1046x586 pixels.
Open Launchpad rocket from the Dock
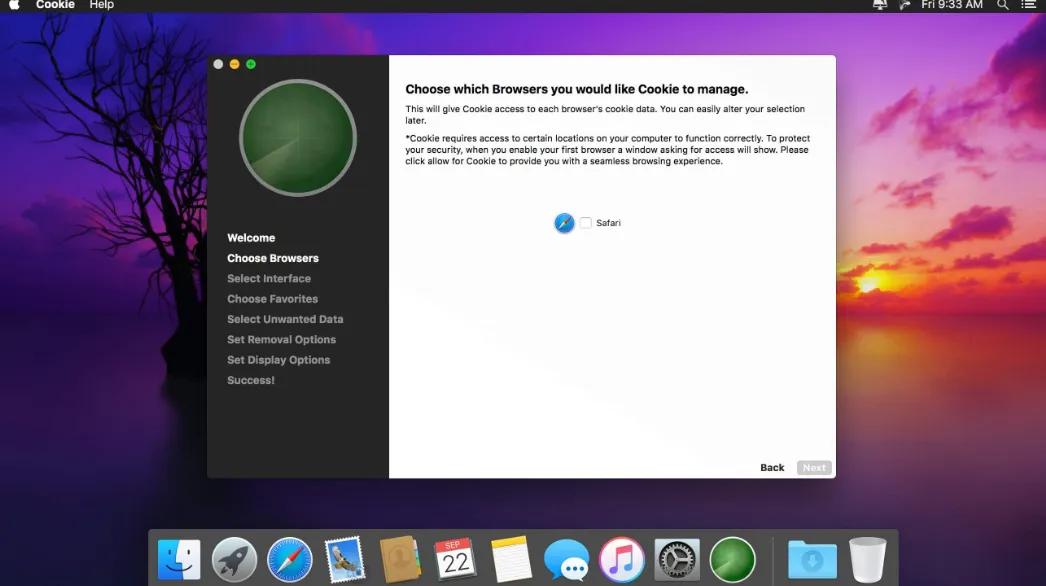234,559
